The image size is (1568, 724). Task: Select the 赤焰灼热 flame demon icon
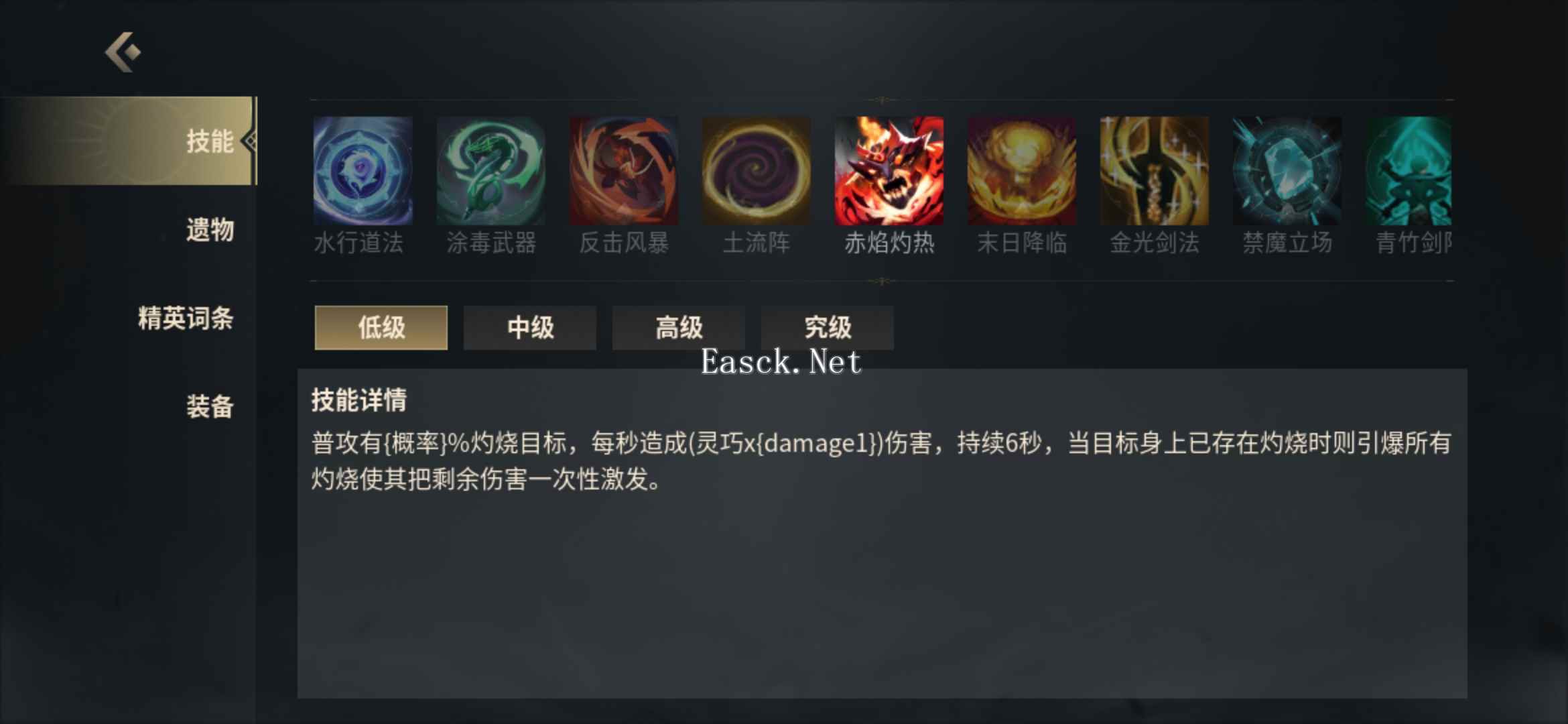tap(889, 170)
